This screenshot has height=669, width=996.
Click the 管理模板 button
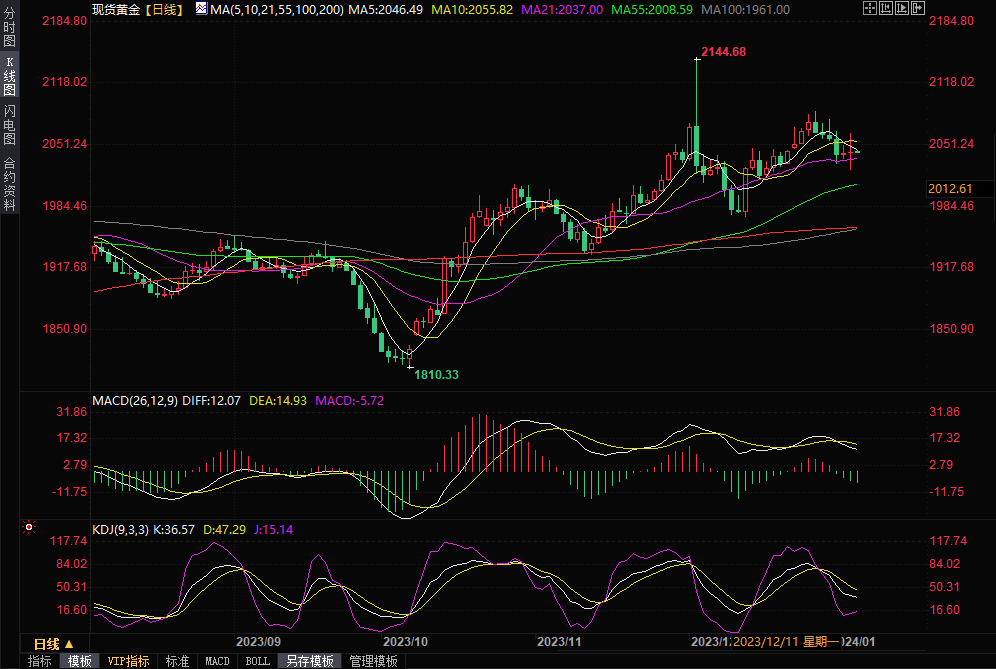[373, 661]
